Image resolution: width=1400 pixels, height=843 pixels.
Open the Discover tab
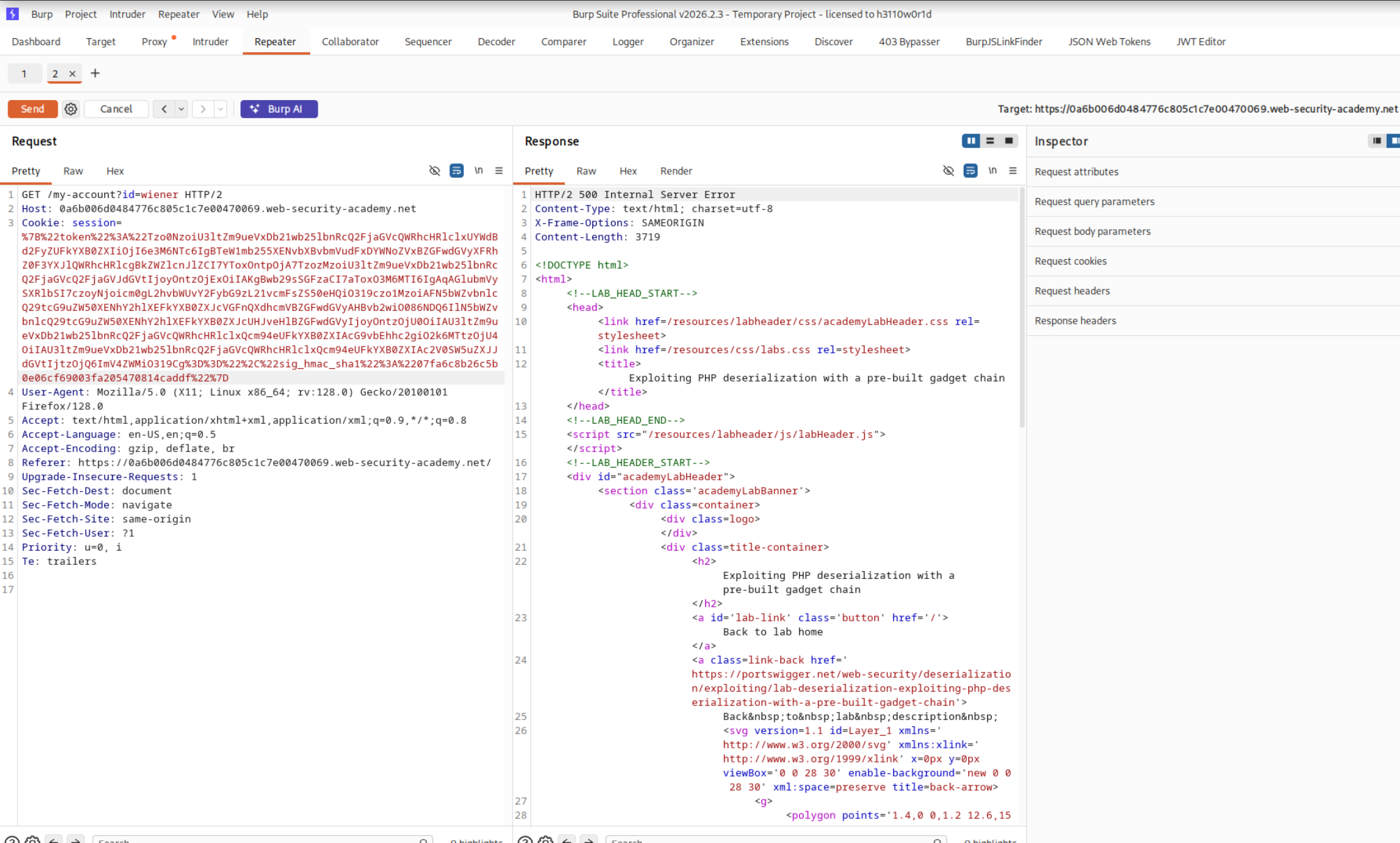tap(834, 42)
